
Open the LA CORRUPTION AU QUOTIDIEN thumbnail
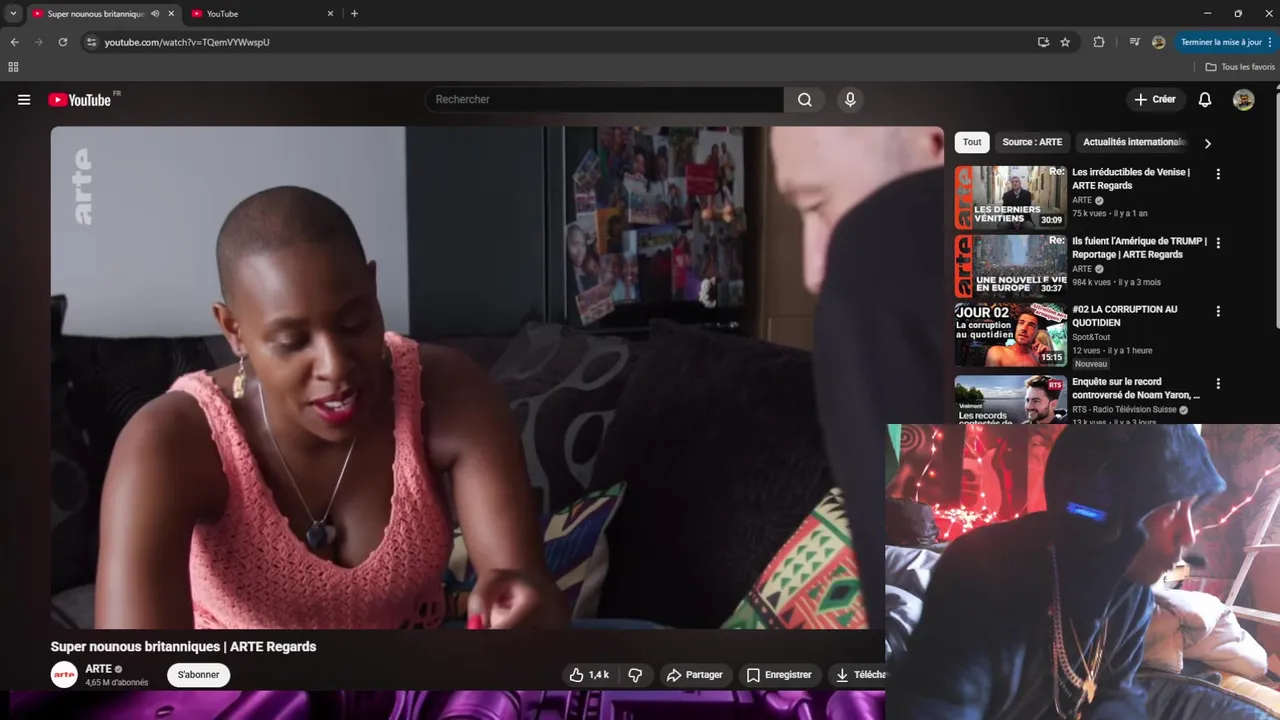click(1010, 335)
